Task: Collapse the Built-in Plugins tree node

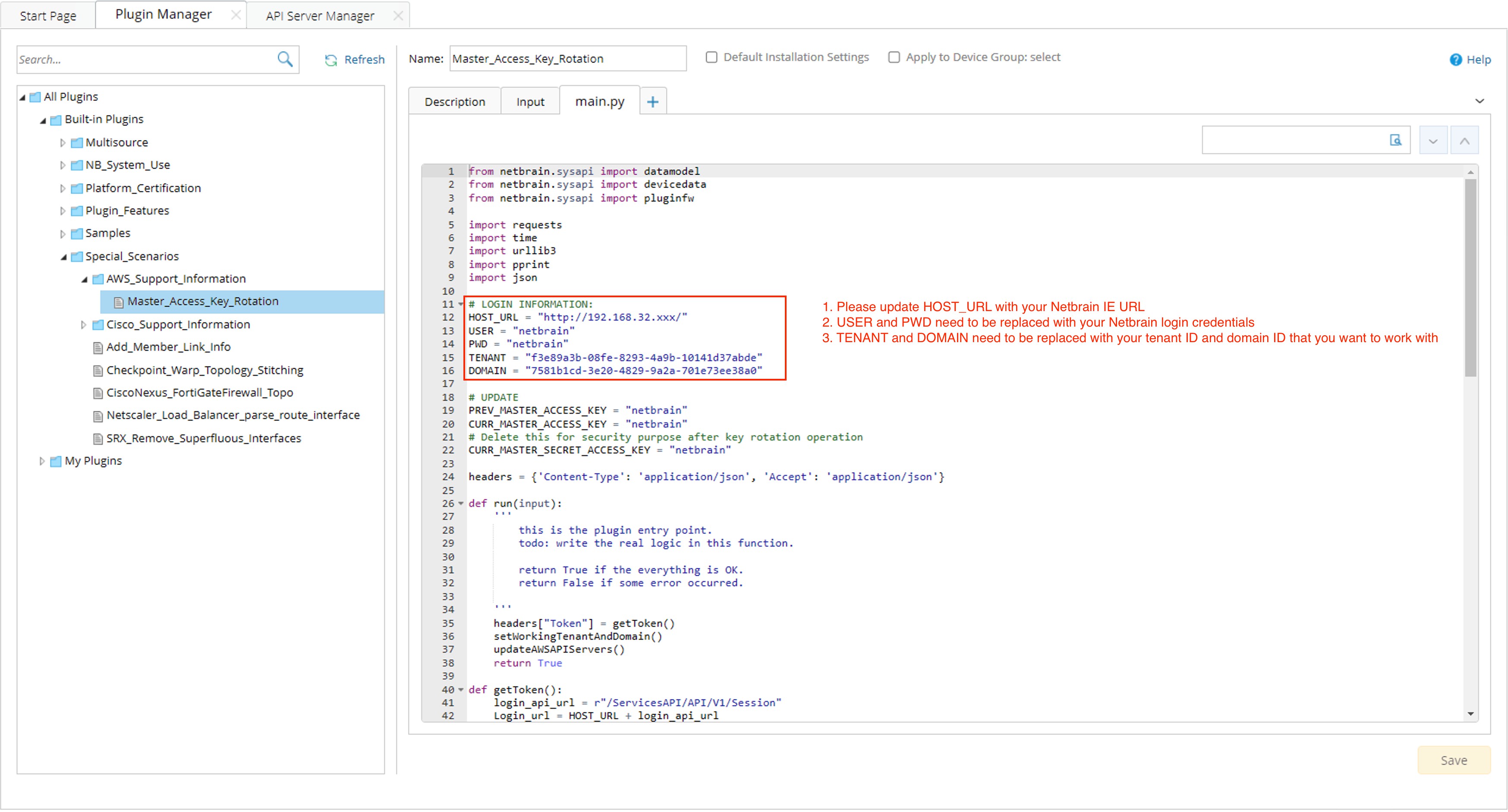Action: [42, 120]
